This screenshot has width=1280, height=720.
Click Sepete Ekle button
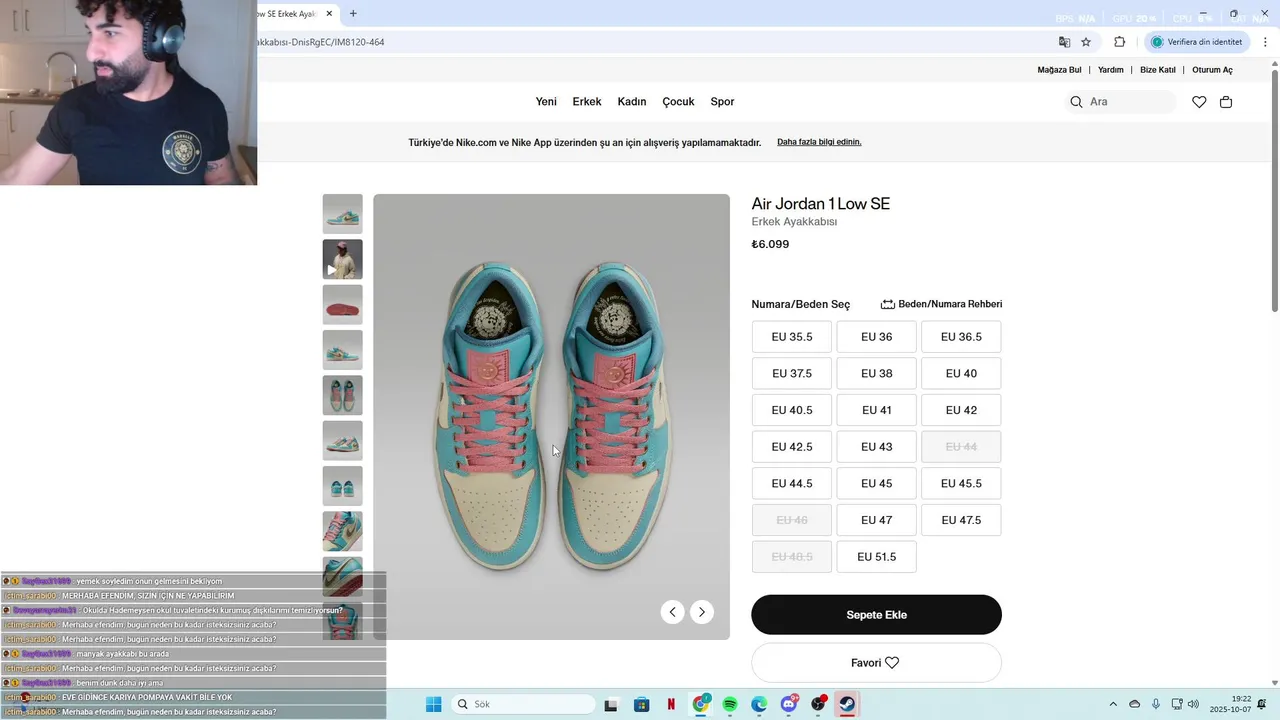[x=876, y=615]
